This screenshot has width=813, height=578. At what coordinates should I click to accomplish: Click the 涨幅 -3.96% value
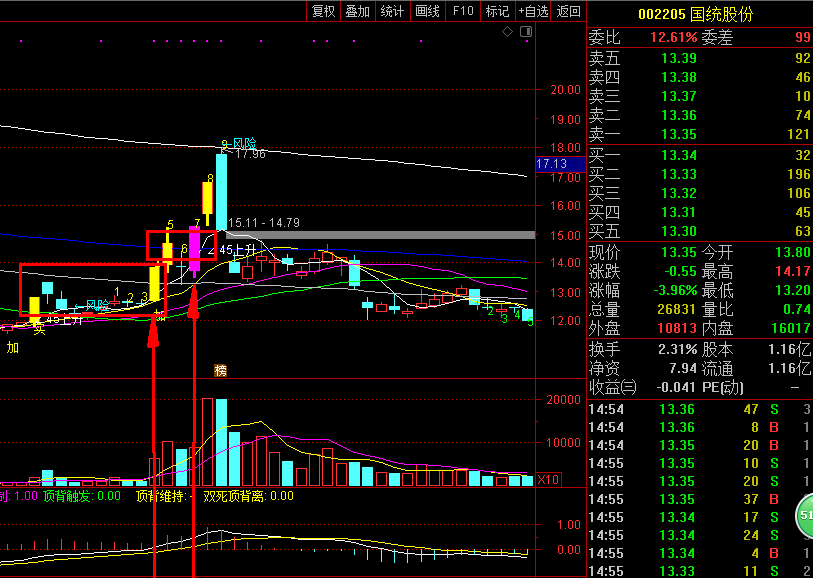pos(675,290)
